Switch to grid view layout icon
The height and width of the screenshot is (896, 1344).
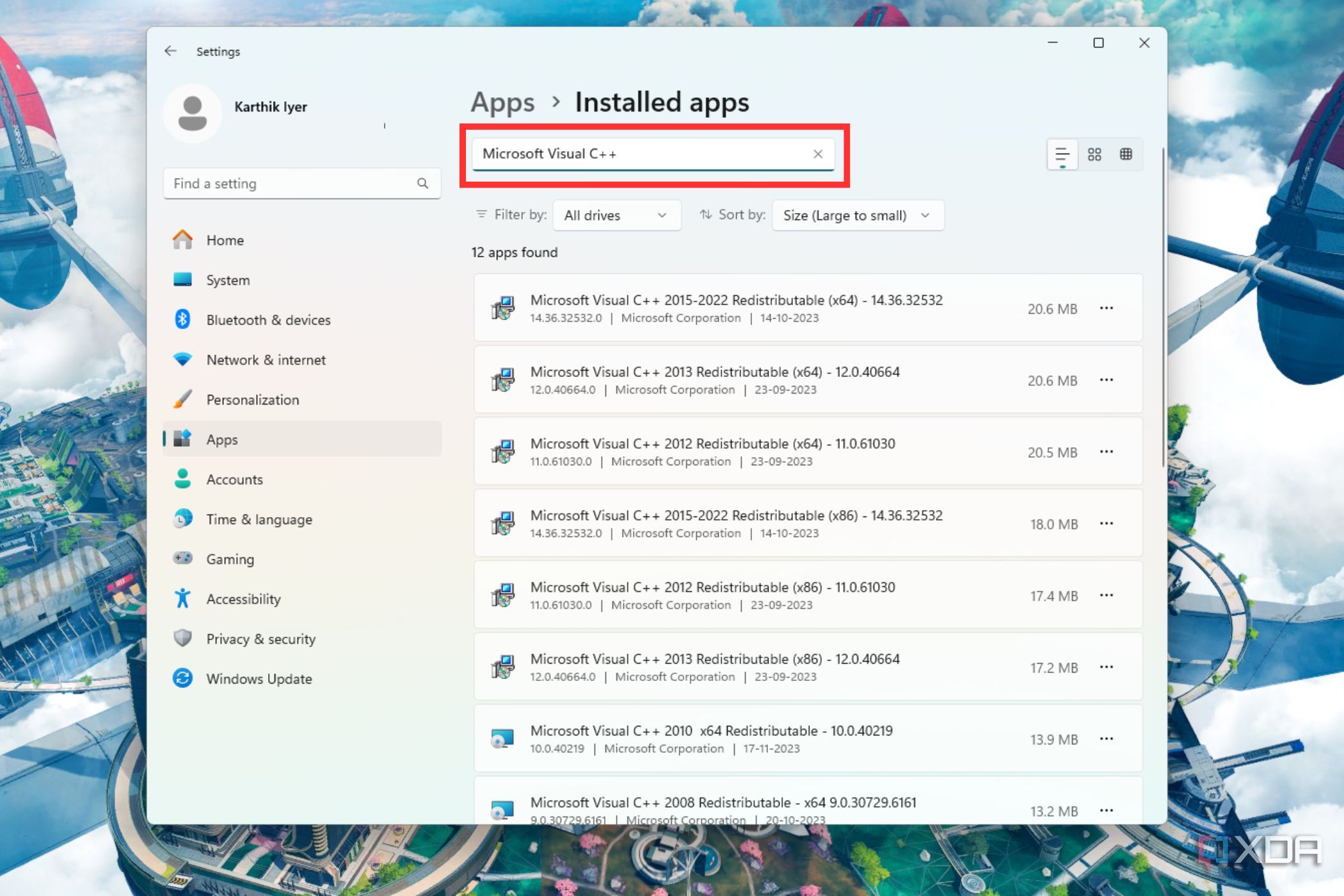click(1094, 154)
